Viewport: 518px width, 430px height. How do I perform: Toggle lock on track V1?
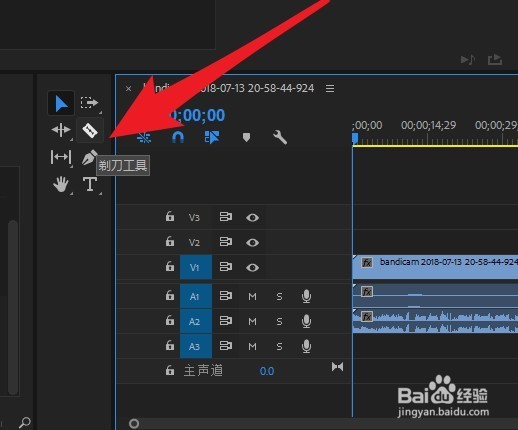(x=170, y=266)
